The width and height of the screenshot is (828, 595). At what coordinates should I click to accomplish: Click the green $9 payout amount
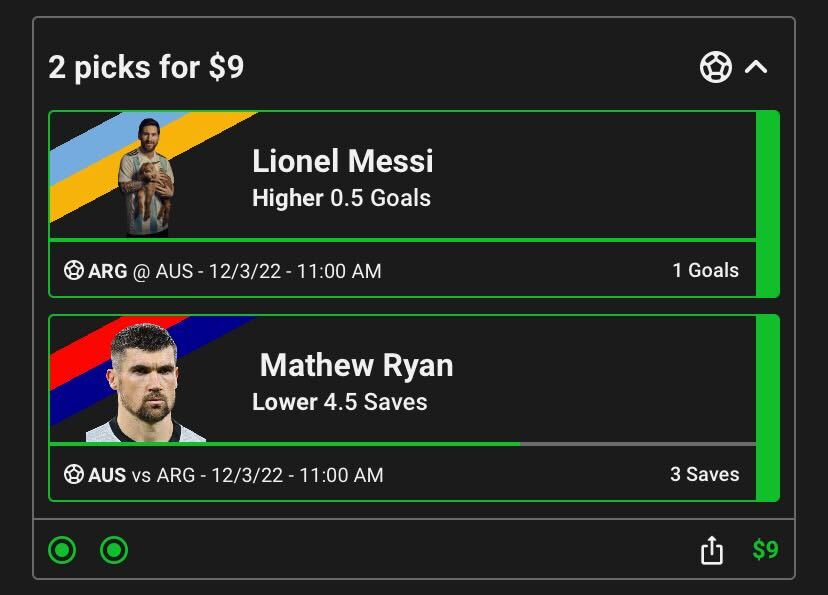[x=765, y=550]
